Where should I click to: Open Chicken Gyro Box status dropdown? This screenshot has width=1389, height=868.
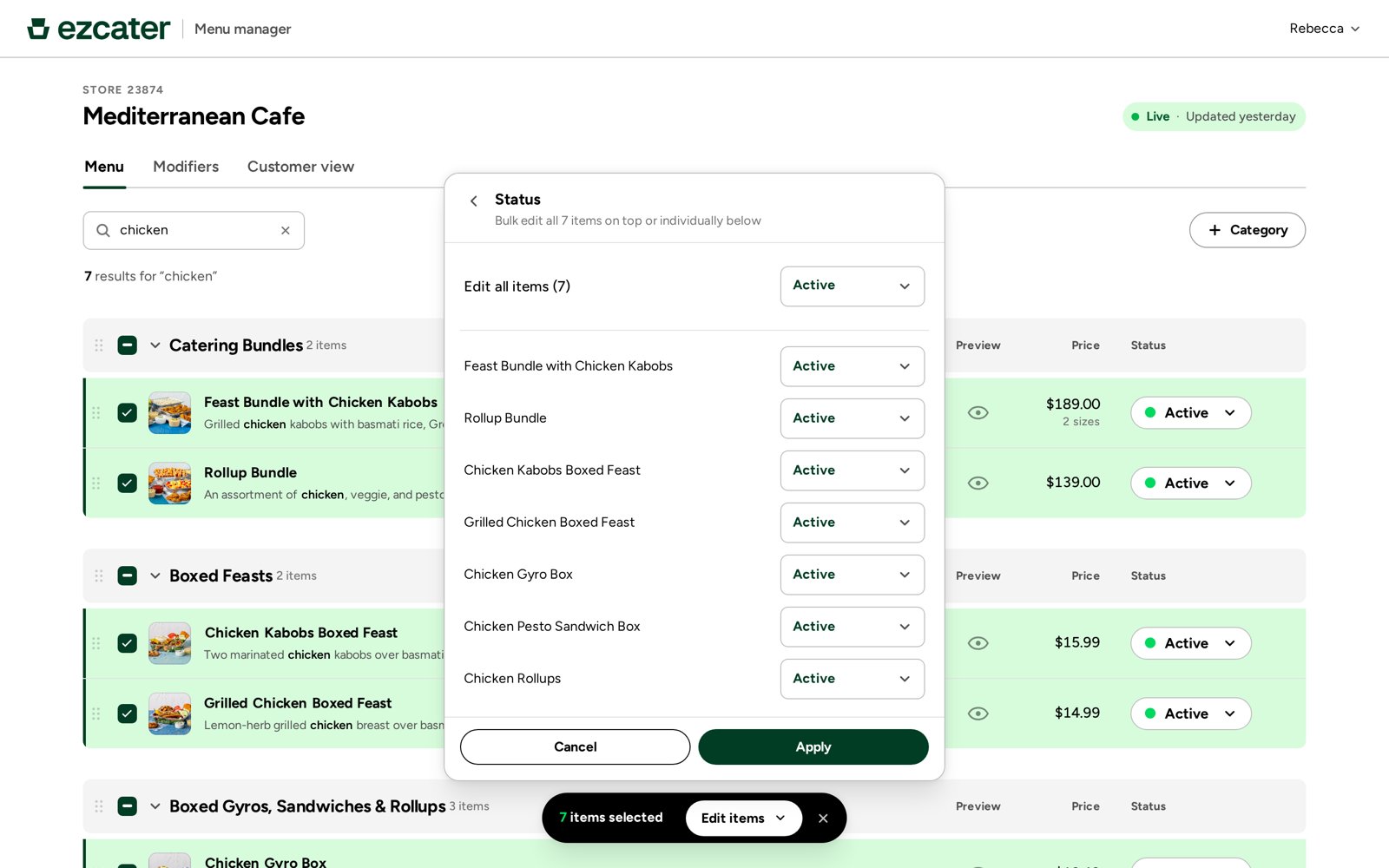coord(852,575)
